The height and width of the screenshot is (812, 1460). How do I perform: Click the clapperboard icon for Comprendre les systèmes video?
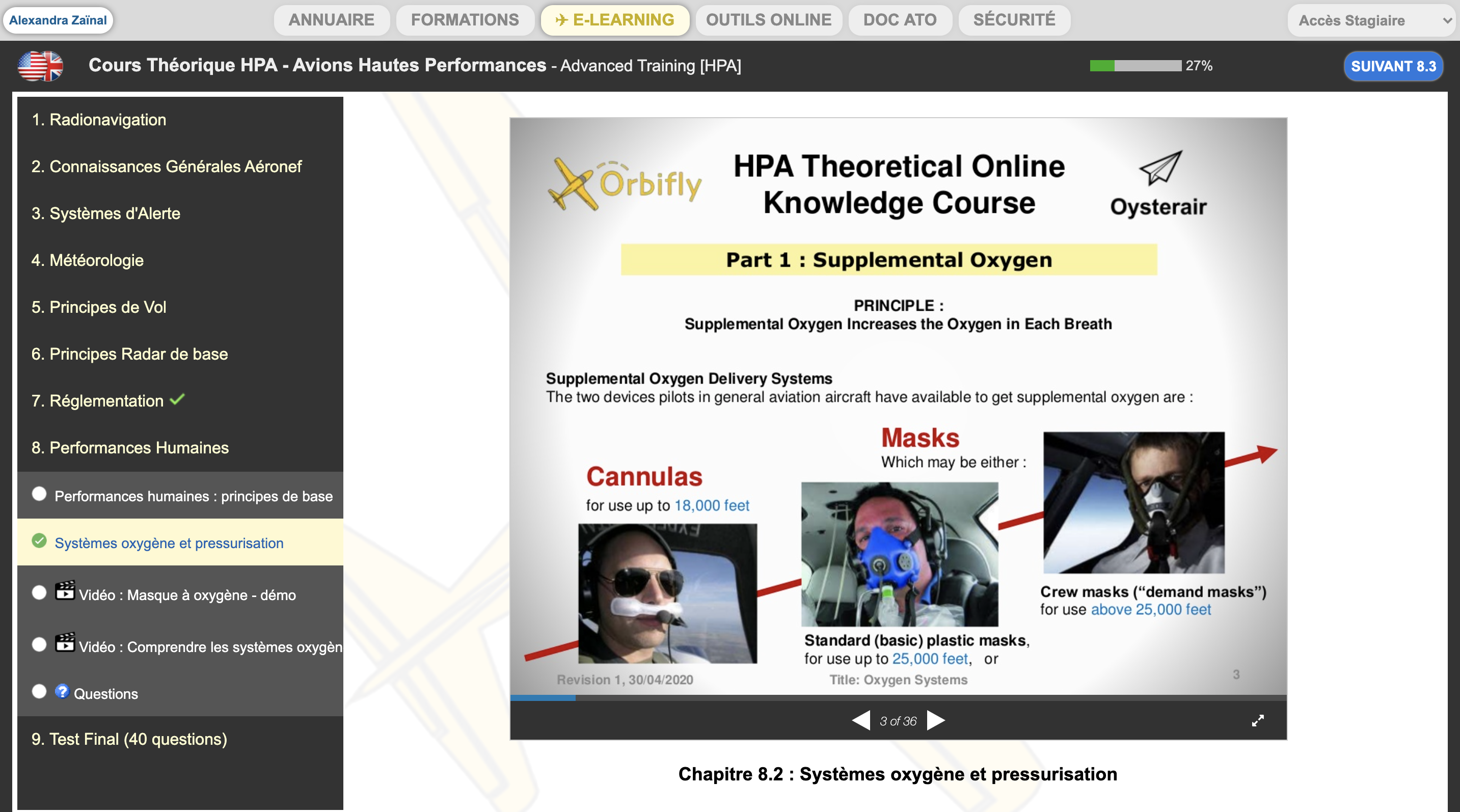click(x=65, y=642)
